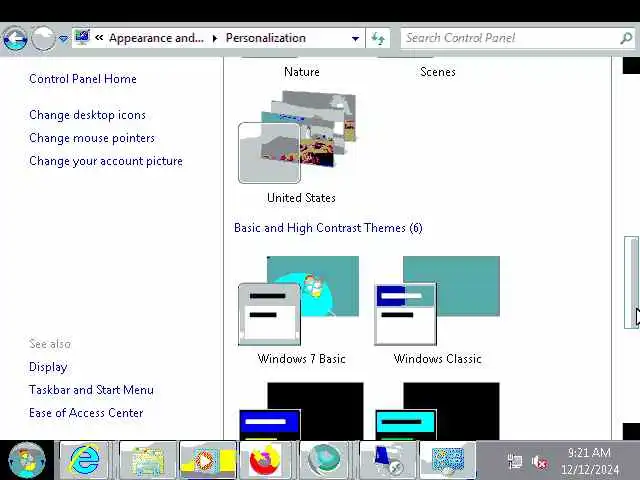Refresh the Control Panel page
Image resolution: width=640 pixels, height=480 pixels.
[x=378, y=38]
